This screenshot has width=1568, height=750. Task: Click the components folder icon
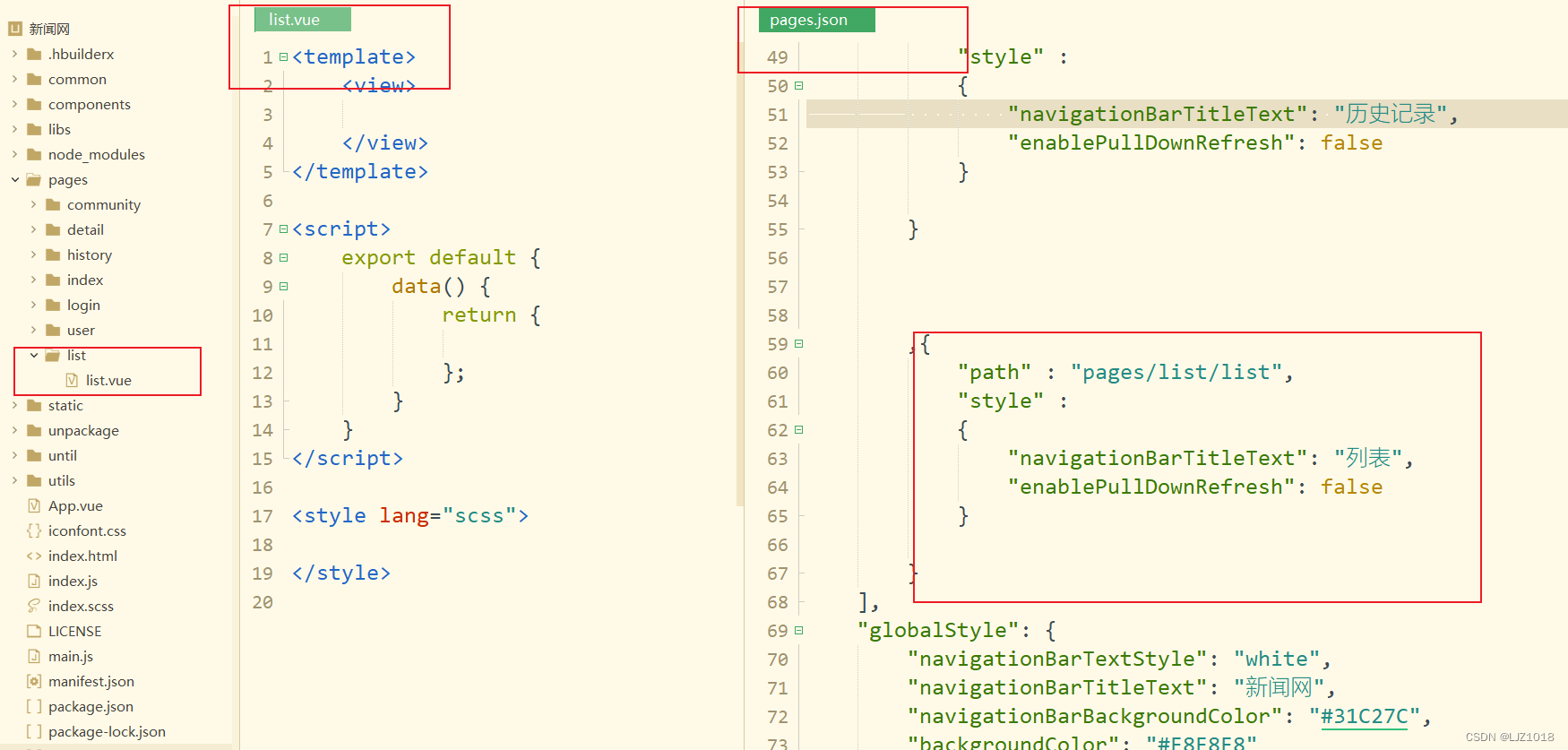coord(34,104)
